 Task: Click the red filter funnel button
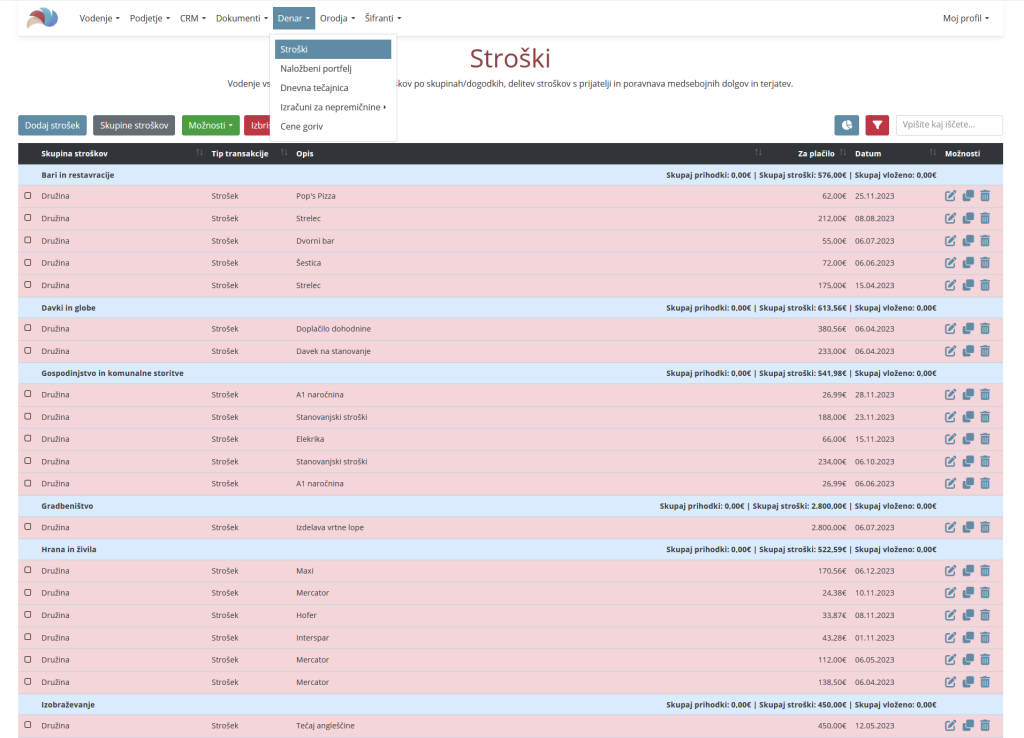click(x=877, y=125)
